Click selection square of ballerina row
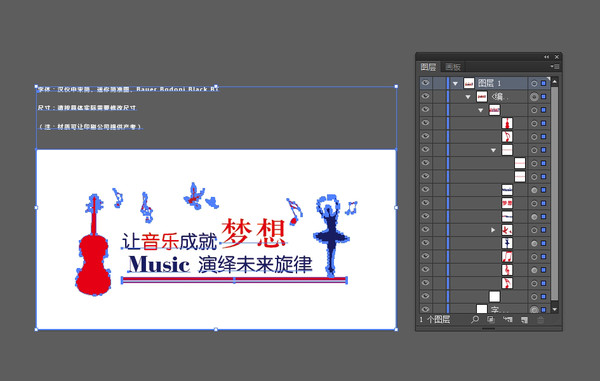The image size is (600, 381). click(x=544, y=243)
